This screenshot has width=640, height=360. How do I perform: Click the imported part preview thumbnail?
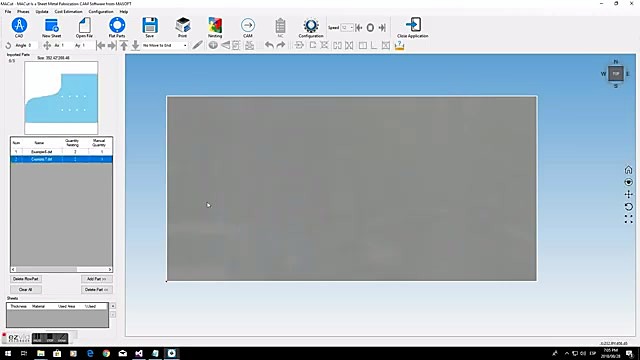(x=61, y=98)
